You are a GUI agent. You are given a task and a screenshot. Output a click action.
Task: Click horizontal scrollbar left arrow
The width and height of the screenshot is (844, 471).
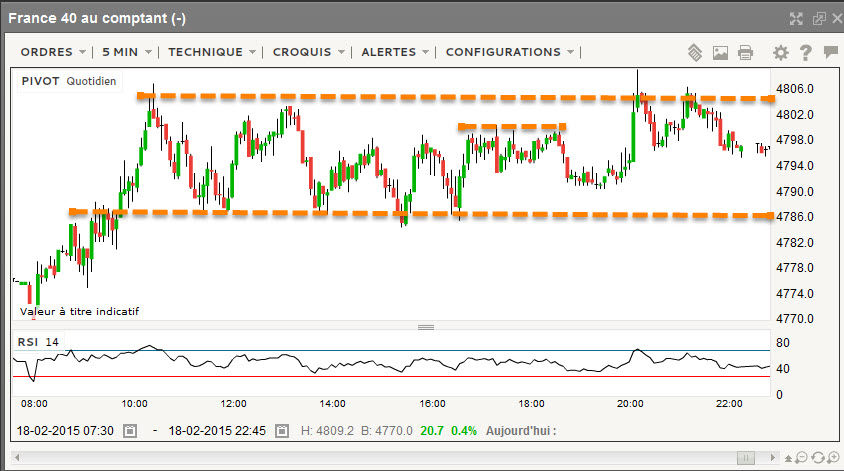tap(17, 458)
